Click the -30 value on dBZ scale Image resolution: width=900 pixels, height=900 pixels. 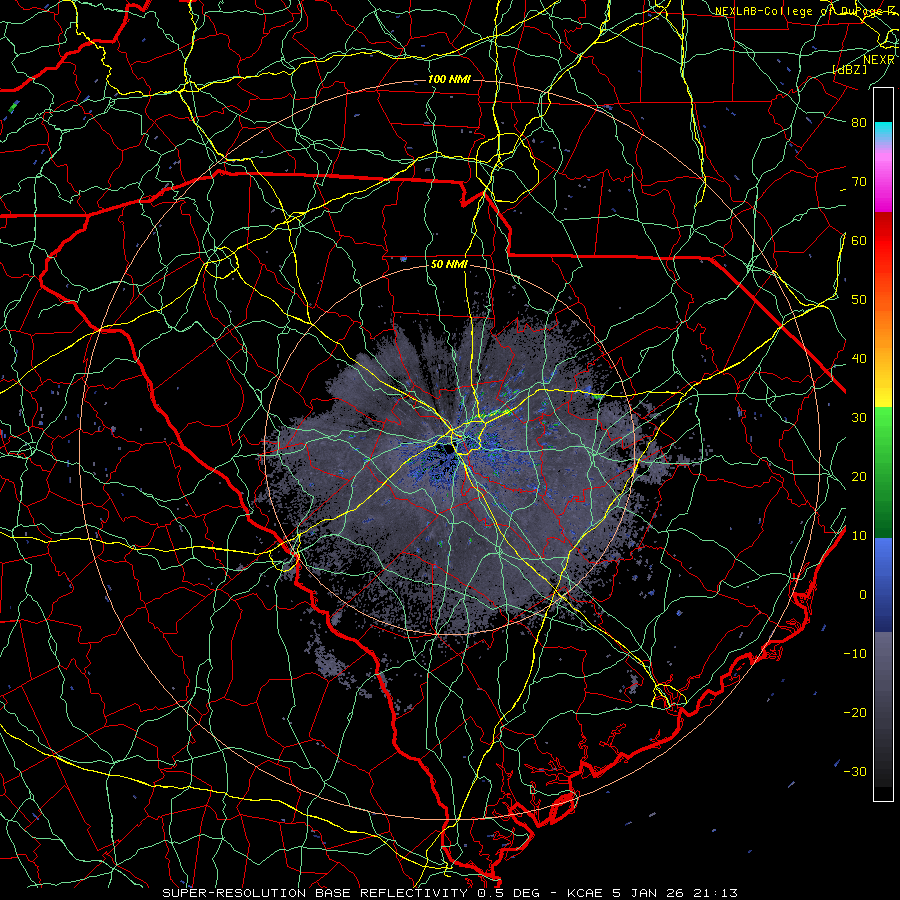point(855,771)
